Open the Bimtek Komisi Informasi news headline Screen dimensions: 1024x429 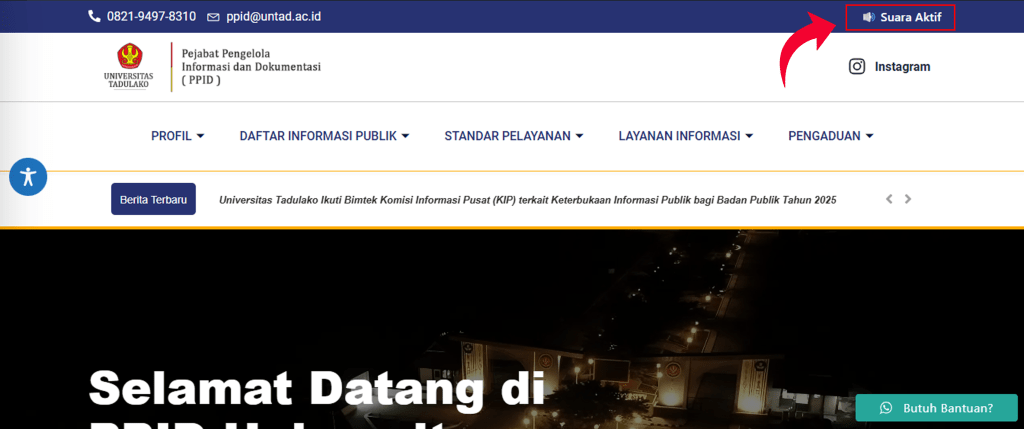527,200
